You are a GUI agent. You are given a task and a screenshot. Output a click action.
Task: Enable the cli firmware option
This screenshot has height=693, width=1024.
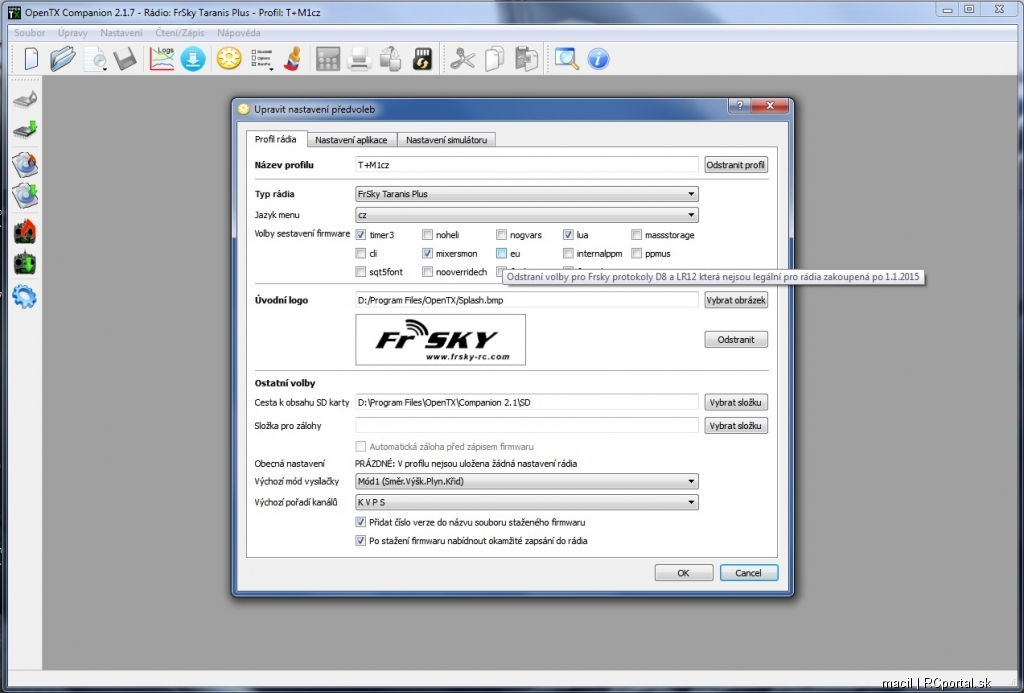(x=360, y=253)
